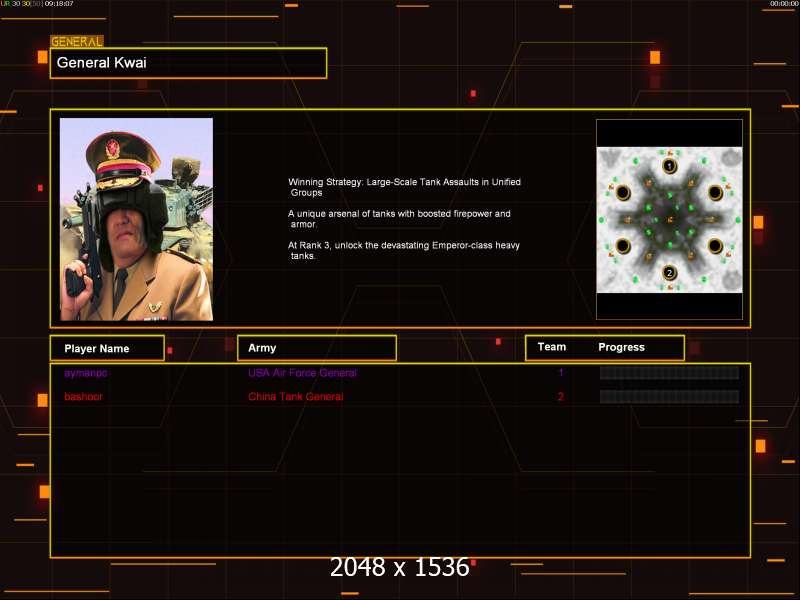This screenshot has width=800, height=600.
Task: Select start position 1 on the map
Action: [x=669, y=166]
